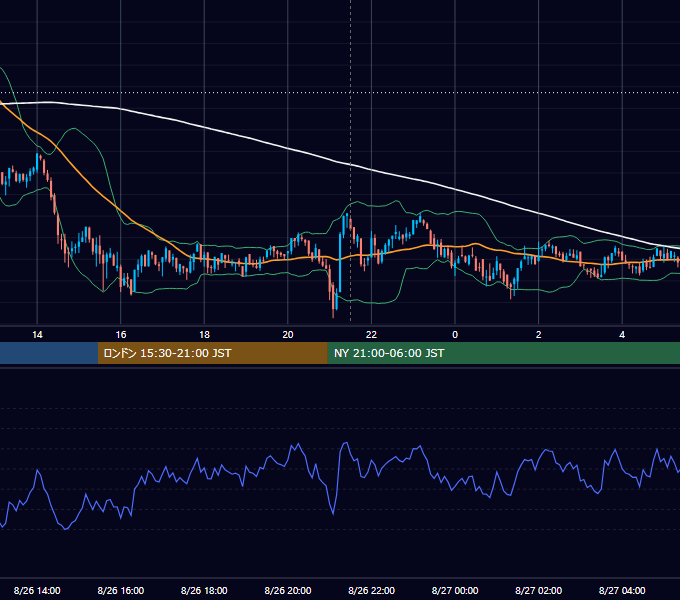Click the London 15:30-21:00 JST session bar
The image size is (680, 600).
pyautogui.click(x=212, y=353)
